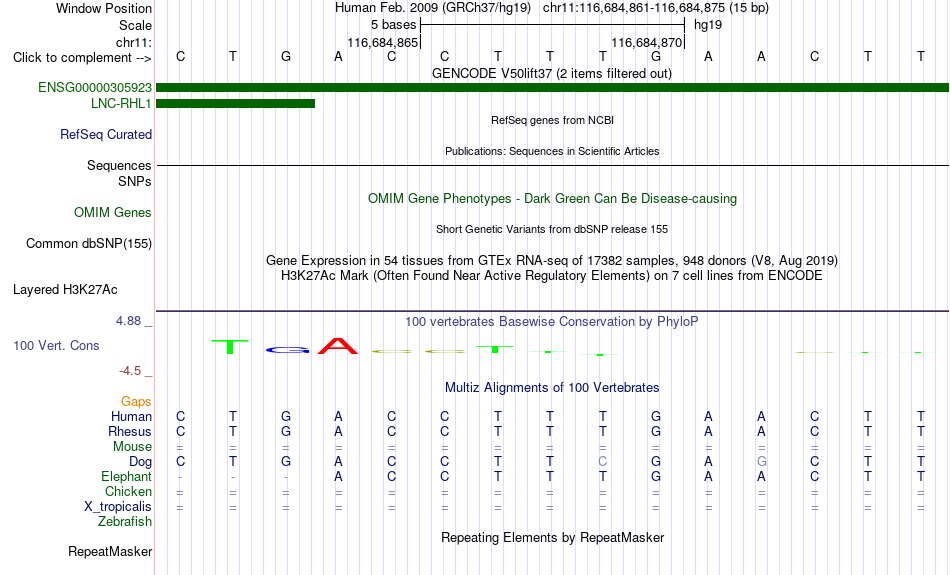Click the large red A in PhyloP logo
950x575 pixels.
pos(338,346)
